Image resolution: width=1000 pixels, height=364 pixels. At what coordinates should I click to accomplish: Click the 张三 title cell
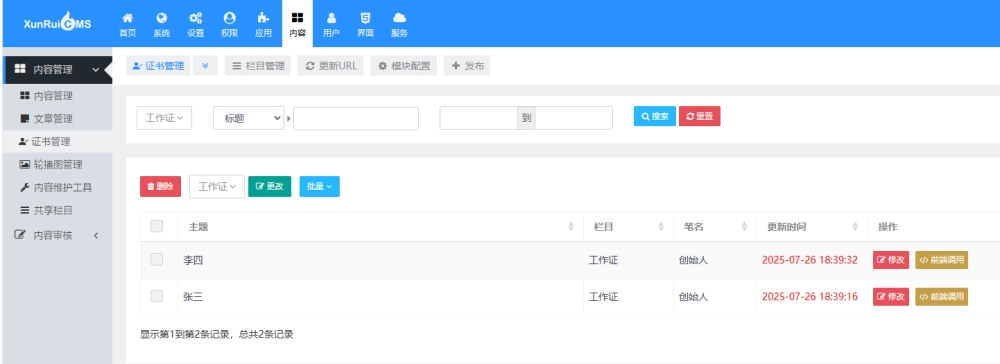pos(193,296)
